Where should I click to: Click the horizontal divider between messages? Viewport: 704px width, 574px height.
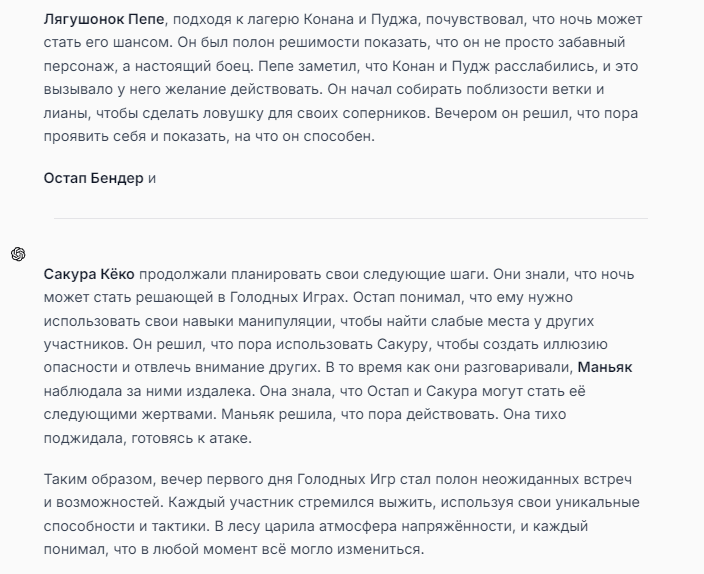[x=351, y=218]
